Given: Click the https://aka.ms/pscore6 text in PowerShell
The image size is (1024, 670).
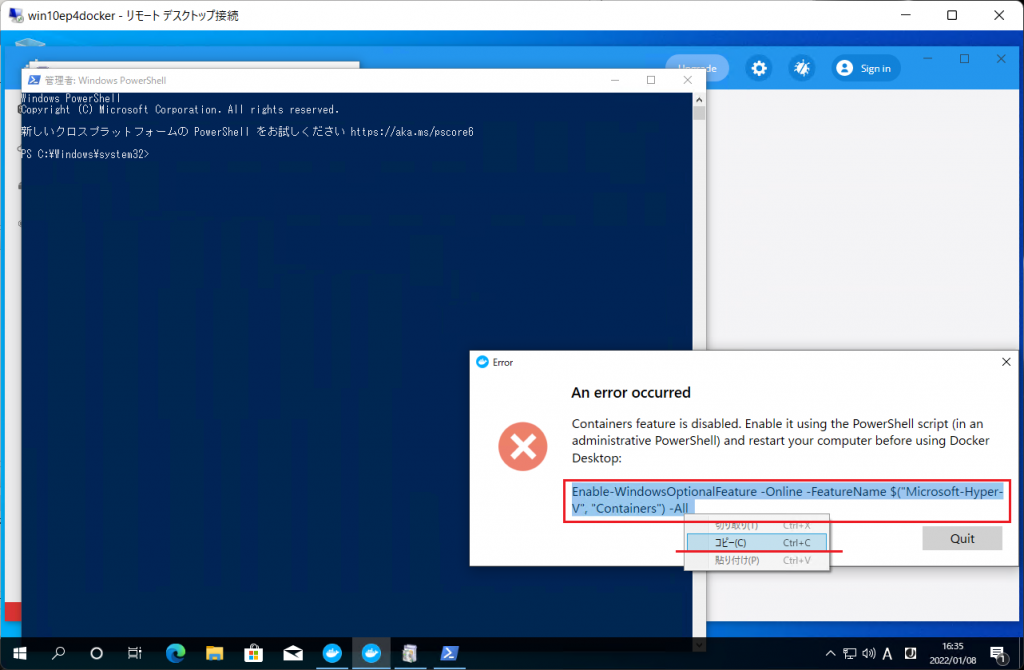Looking at the screenshot, I should pos(411,132).
